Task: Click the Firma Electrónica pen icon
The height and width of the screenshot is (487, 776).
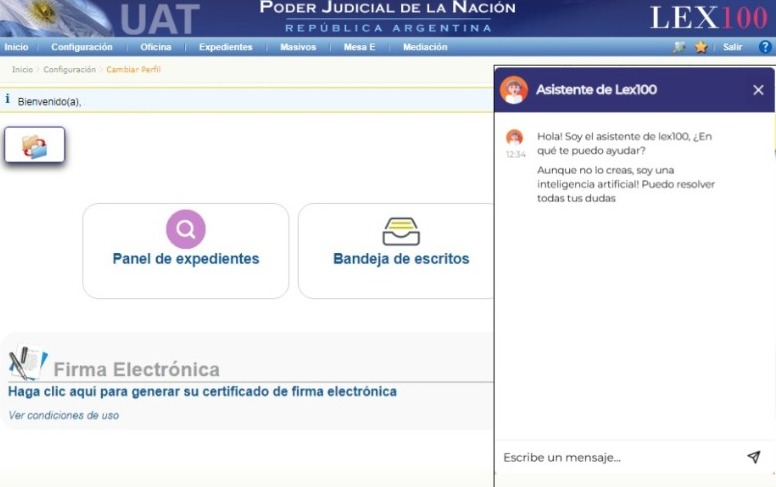Action: (x=27, y=362)
